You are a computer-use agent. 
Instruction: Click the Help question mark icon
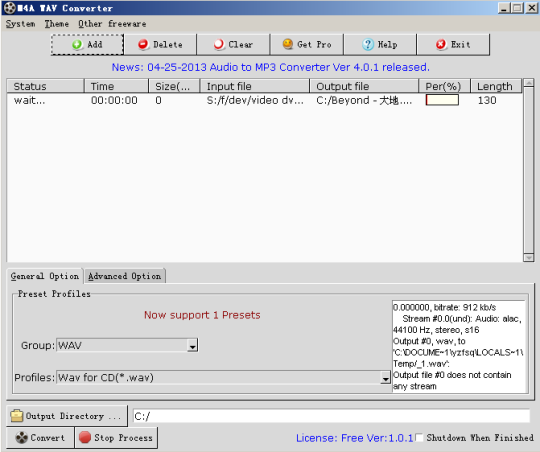[x=368, y=44]
